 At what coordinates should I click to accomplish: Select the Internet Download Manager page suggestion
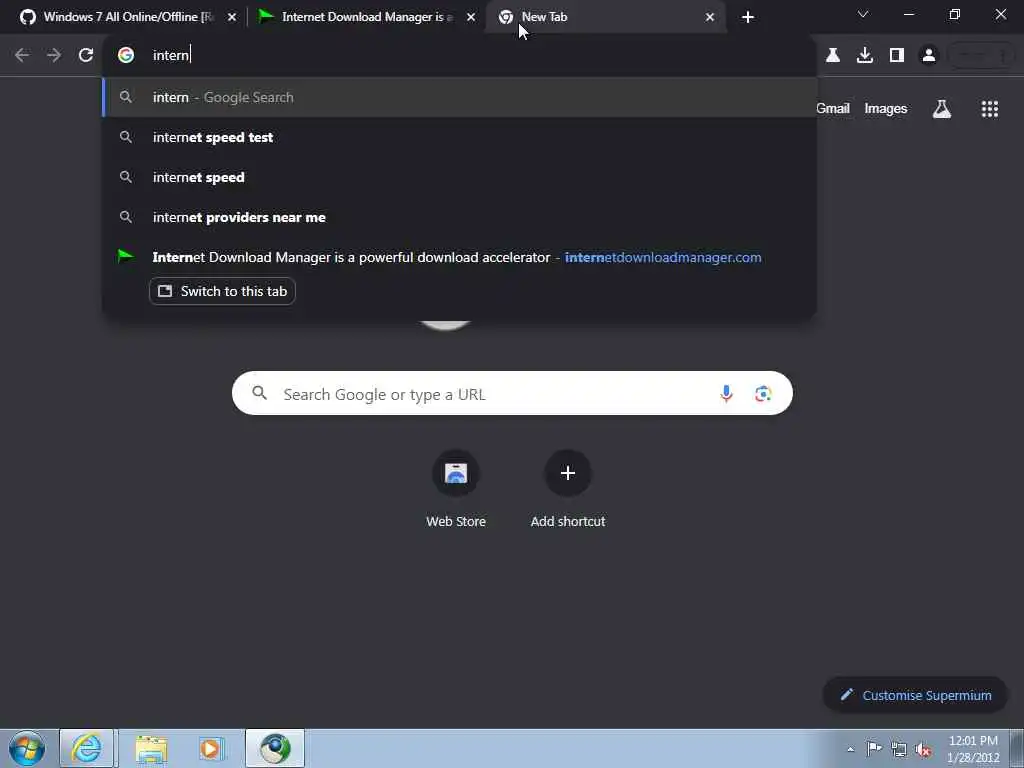pyautogui.click(x=460, y=257)
